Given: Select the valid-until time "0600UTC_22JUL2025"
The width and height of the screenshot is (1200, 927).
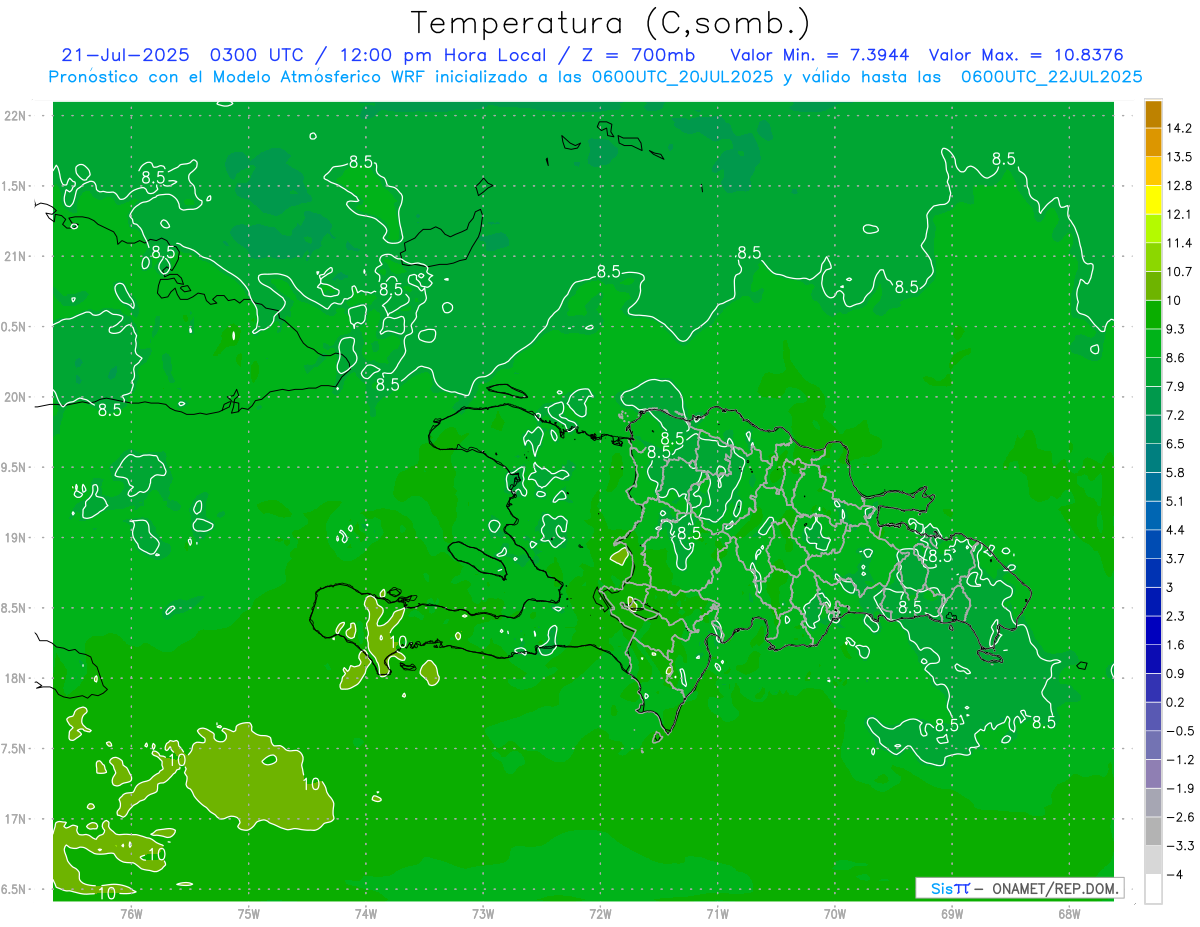Looking at the screenshot, I should click(1051, 77).
